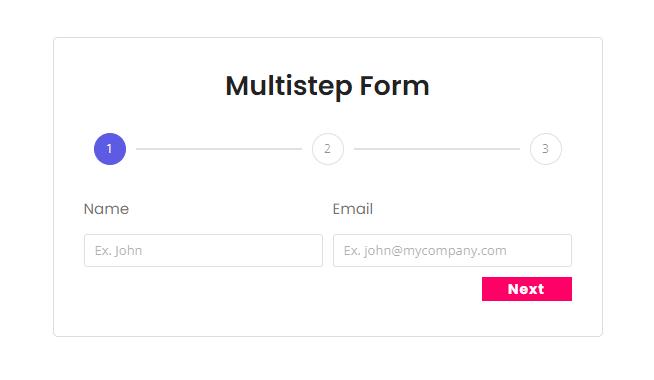The height and width of the screenshot is (380, 654).
Task: Click the number 1 inside purple circle
Action: pyautogui.click(x=109, y=149)
